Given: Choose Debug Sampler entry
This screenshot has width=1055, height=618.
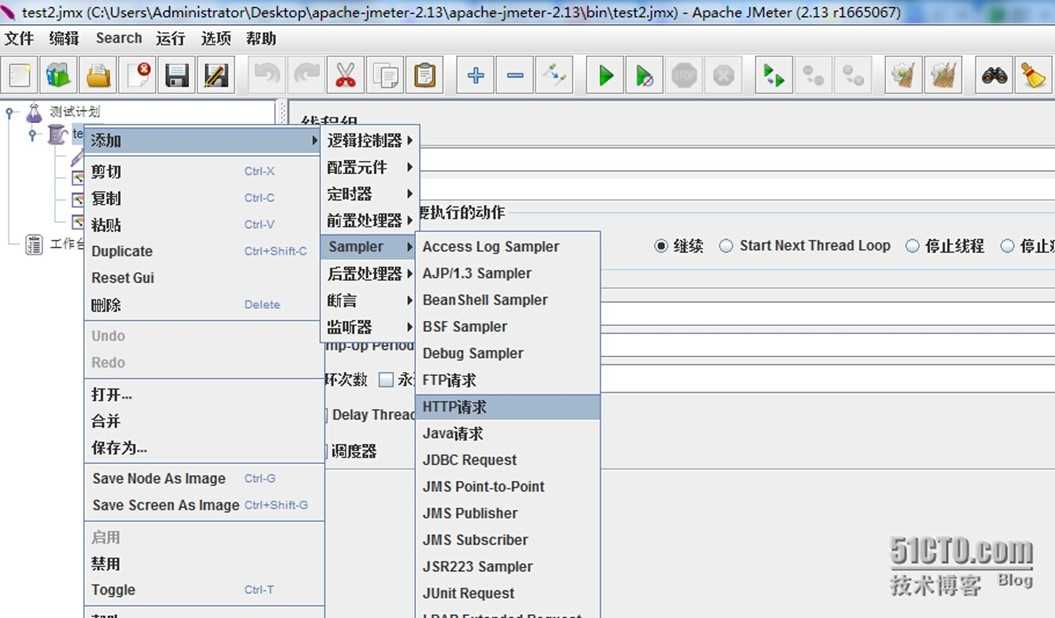Looking at the screenshot, I should pos(508,353).
